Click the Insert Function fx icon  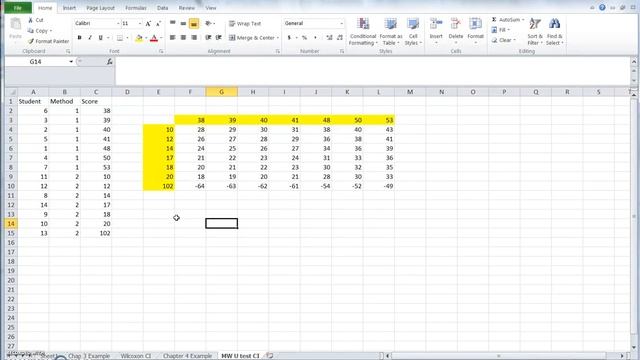click(109, 62)
